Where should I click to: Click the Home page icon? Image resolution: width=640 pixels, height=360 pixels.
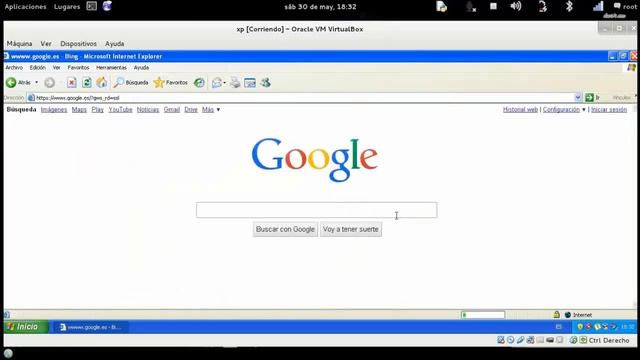click(102, 82)
